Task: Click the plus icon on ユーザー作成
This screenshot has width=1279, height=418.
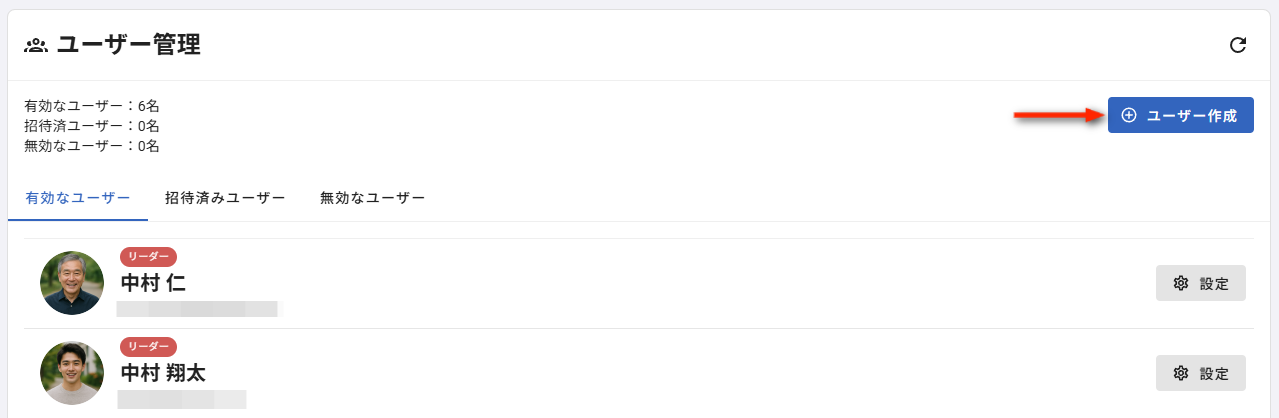Action: (1129, 115)
